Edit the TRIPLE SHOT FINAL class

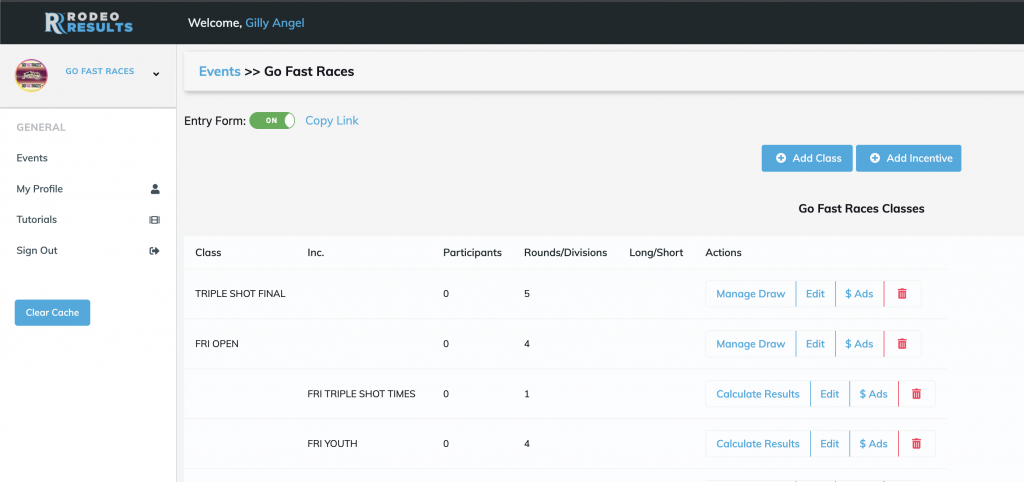pyautogui.click(x=815, y=294)
